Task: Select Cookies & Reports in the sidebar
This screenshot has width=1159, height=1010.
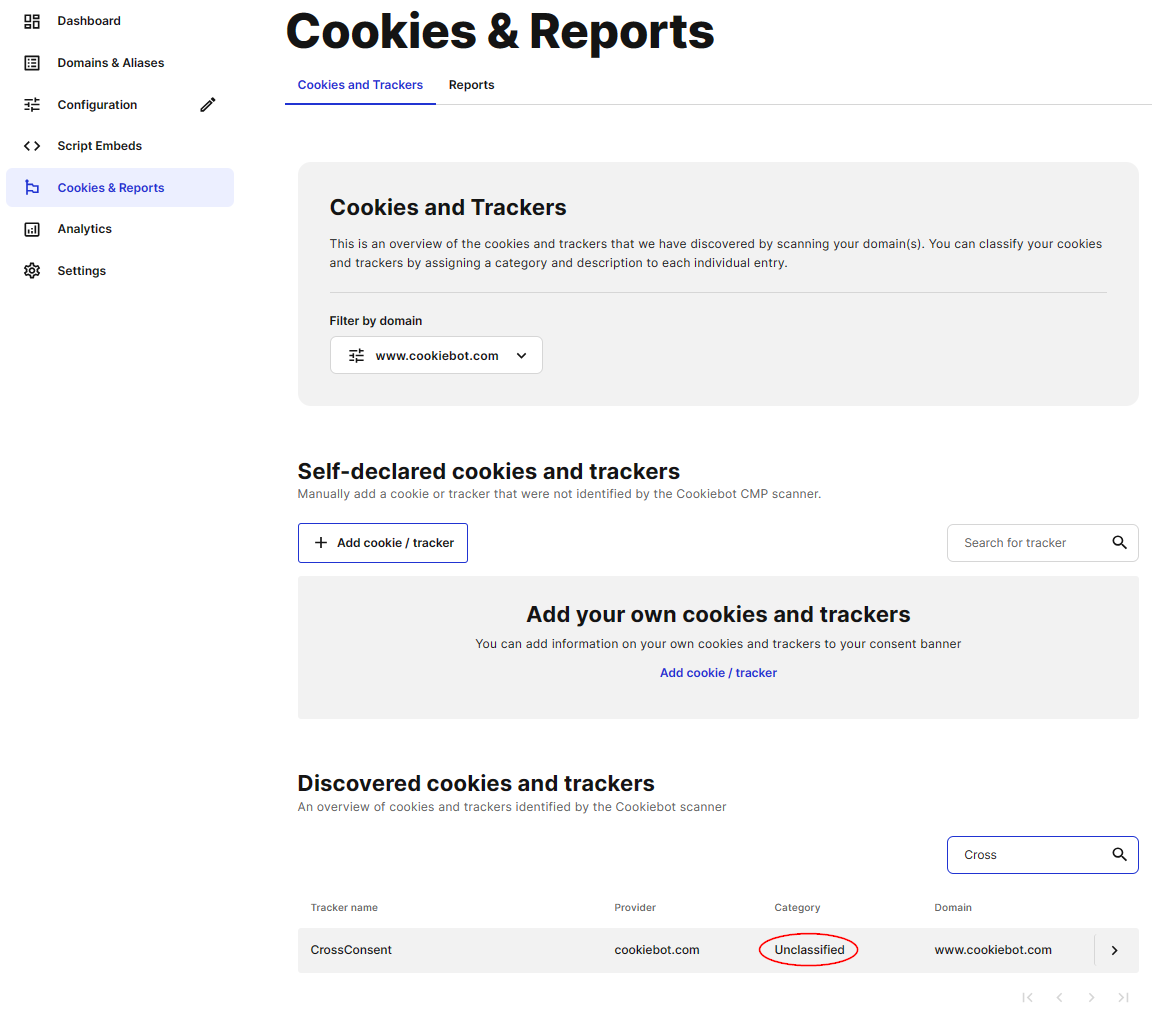Action: (120, 188)
